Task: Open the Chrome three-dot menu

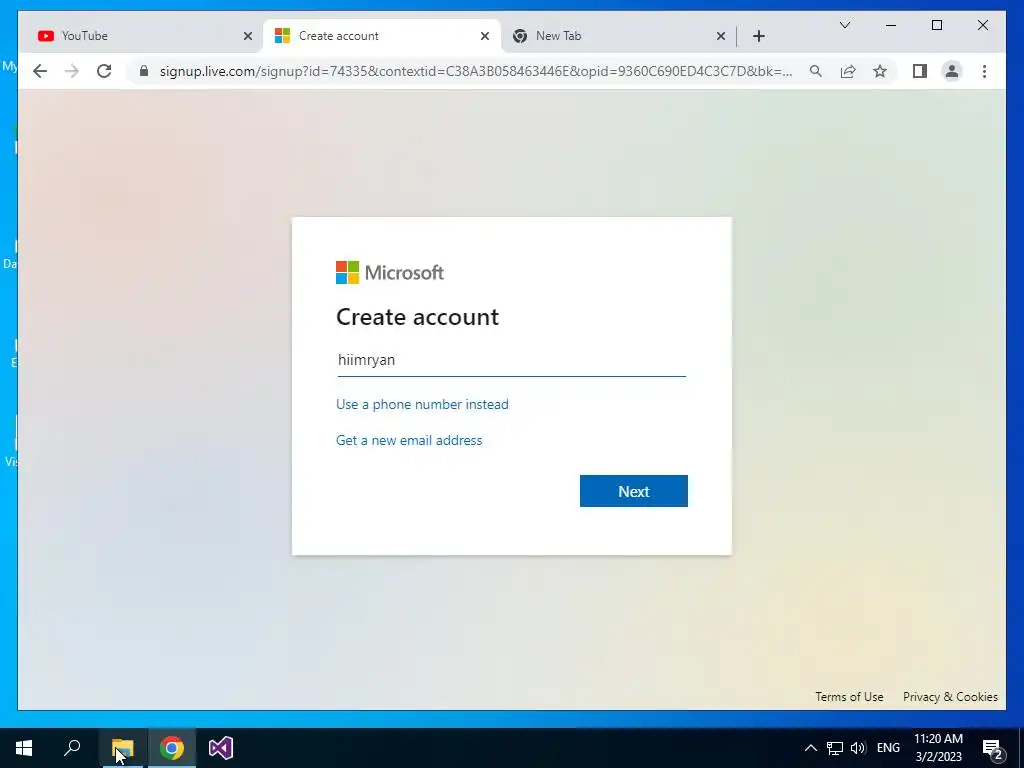Action: 984,71
